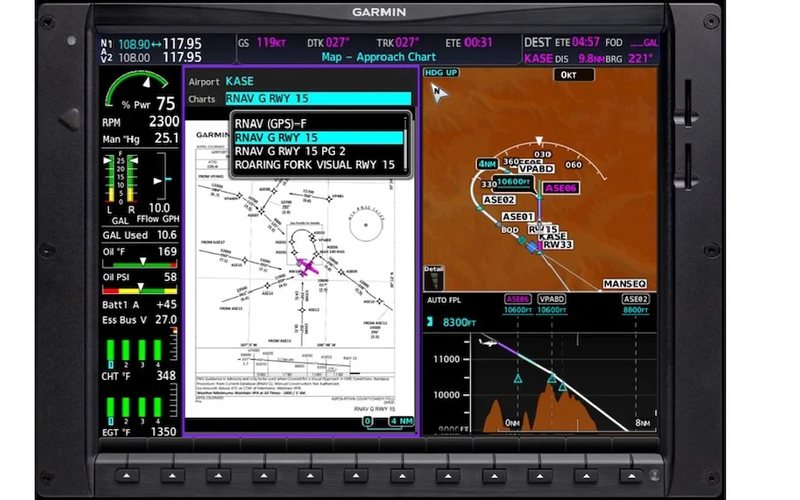Click the RPM 2300 readout
This screenshot has width=800, height=500.
pyautogui.click(x=140, y=122)
